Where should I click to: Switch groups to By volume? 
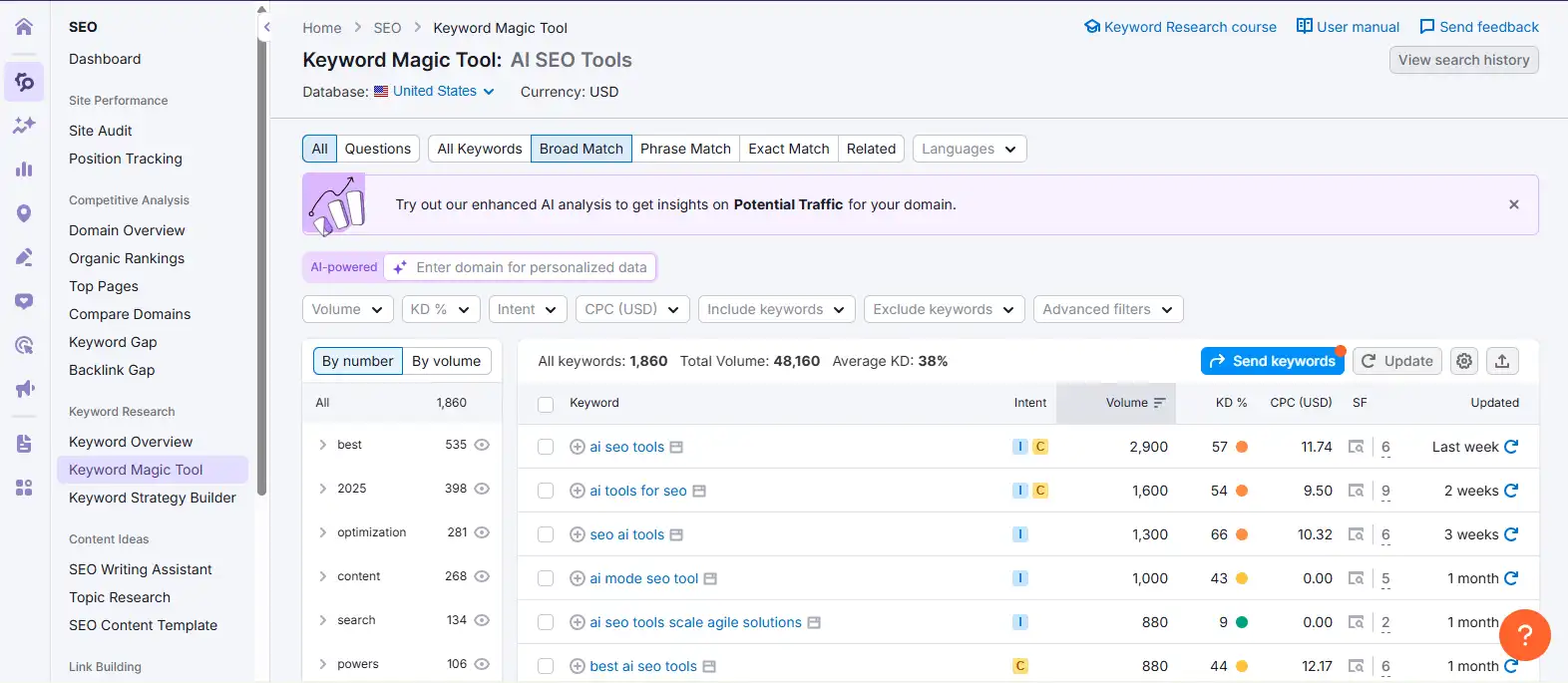(447, 361)
